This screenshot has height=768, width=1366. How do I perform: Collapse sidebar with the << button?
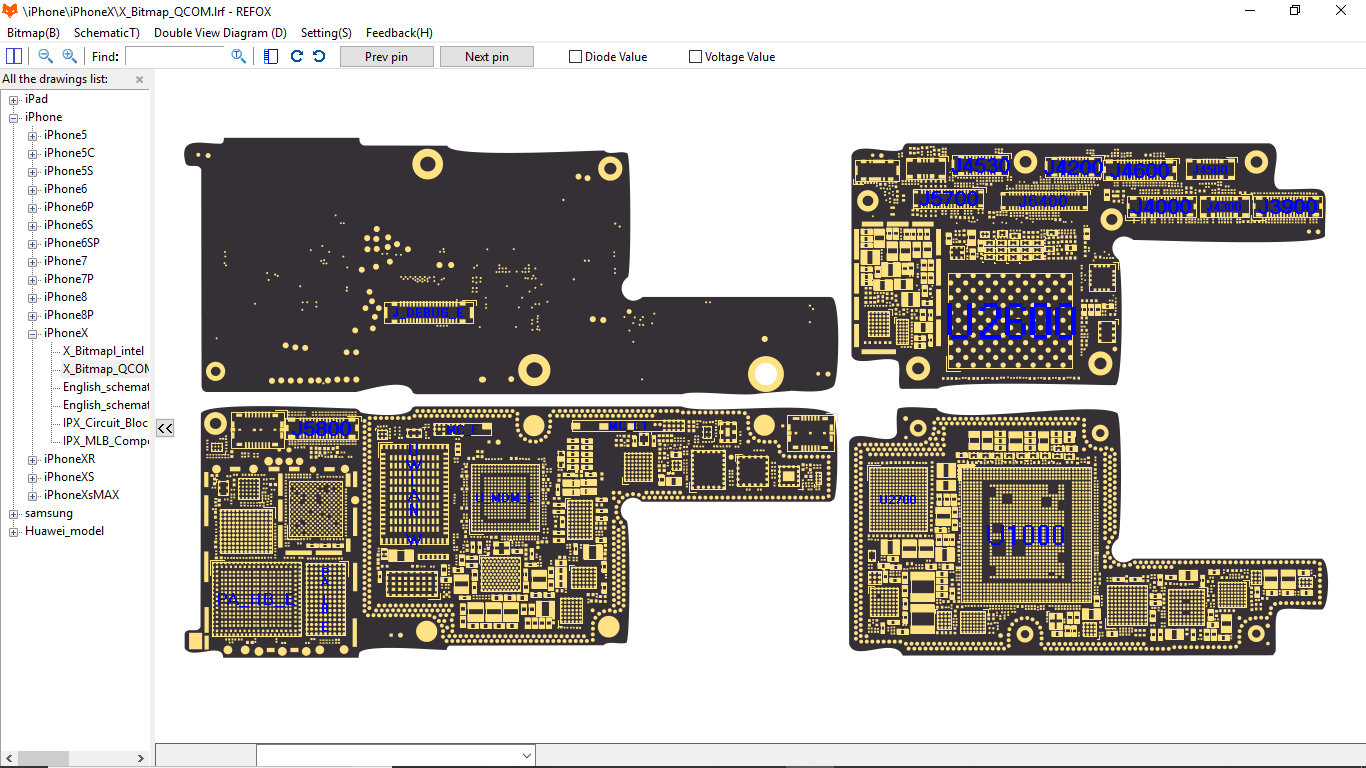165,428
